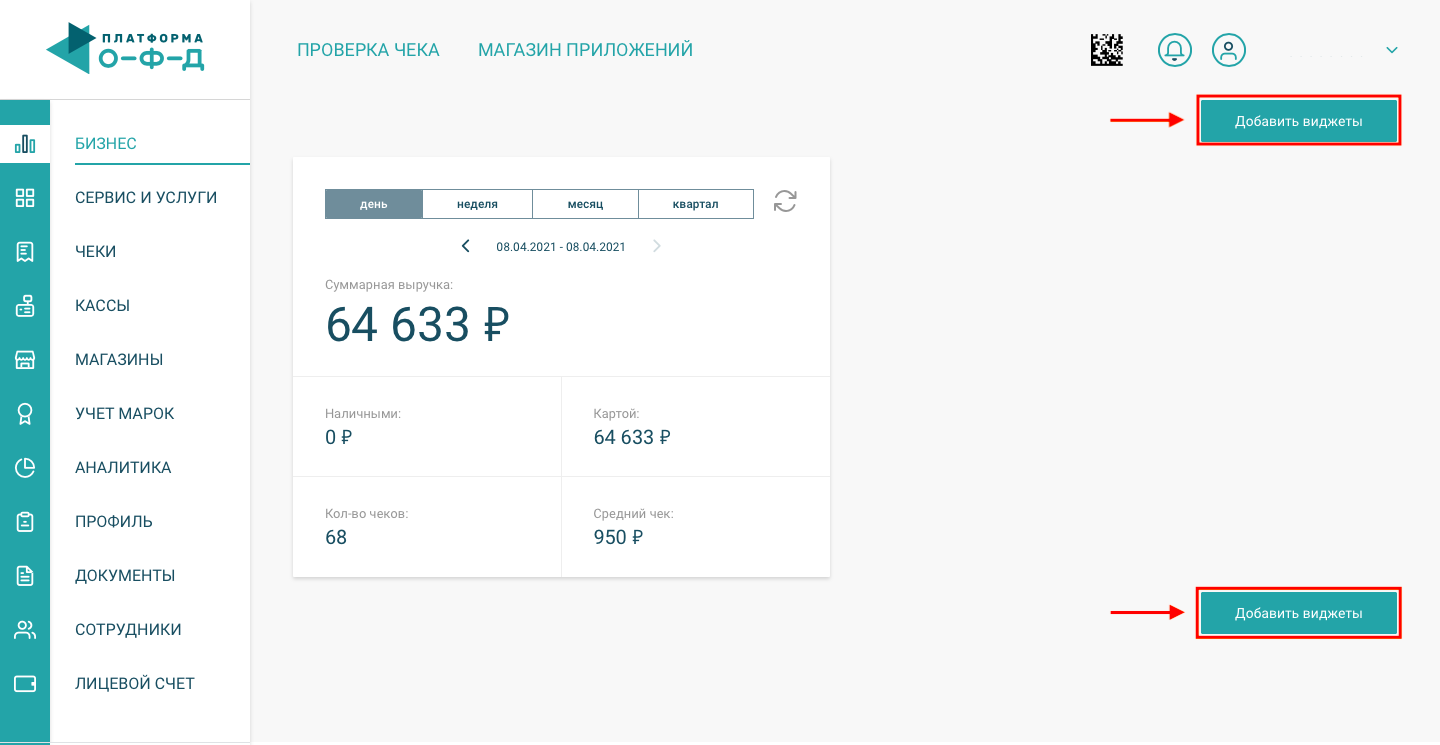The width and height of the screenshot is (1440, 745).
Task: Select the storefront icon beside МАГАЗИНЫ
Action: [x=25, y=360]
